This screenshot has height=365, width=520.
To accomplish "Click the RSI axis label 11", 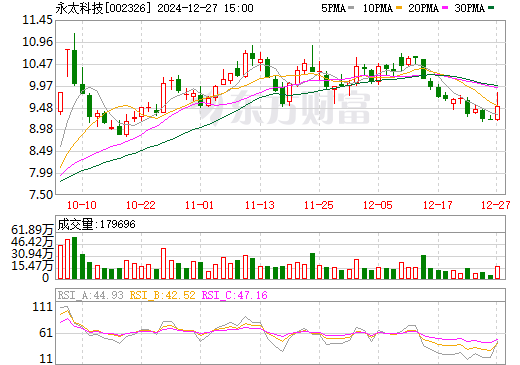I will point(46,359).
